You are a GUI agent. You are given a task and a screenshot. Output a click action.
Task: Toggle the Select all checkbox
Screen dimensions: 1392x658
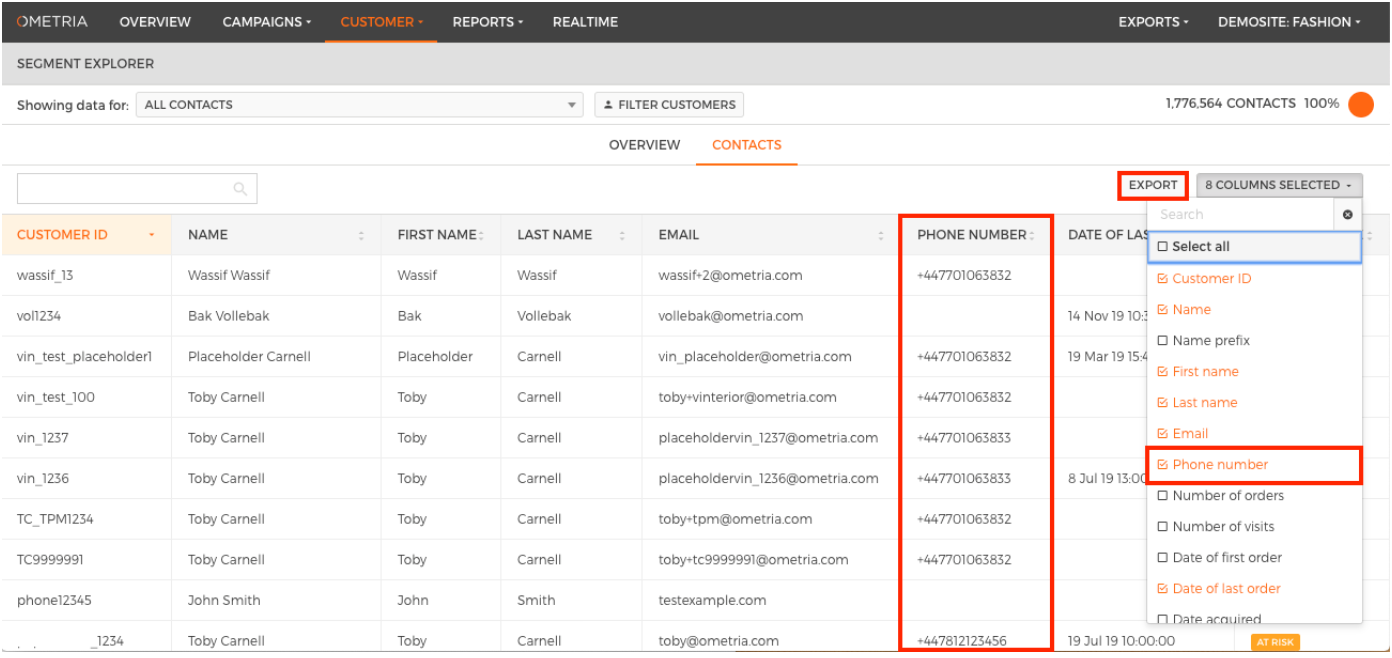pyautogui.click(x=1163, y=246)
